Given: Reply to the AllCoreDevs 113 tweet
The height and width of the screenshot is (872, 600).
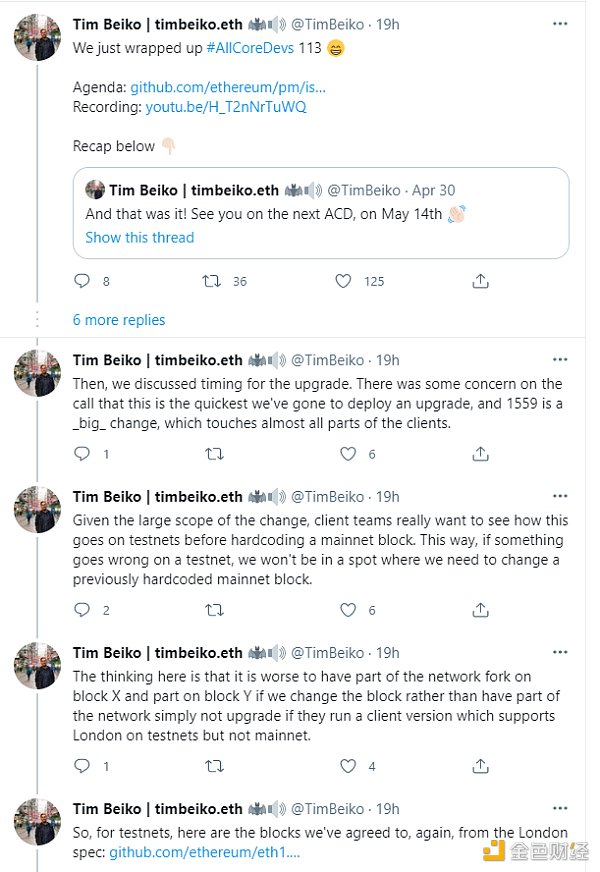Looking at the screenshot, I should (82, 281).
